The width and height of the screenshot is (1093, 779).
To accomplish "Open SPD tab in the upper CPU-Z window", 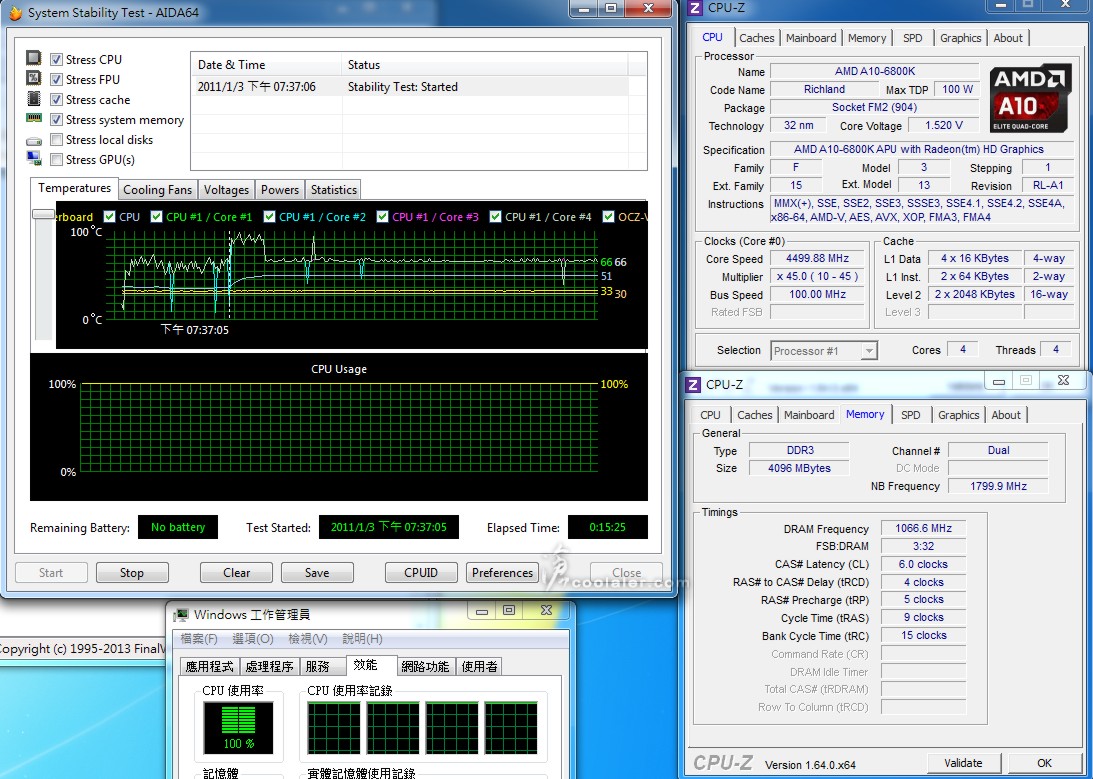I will 912,38.
